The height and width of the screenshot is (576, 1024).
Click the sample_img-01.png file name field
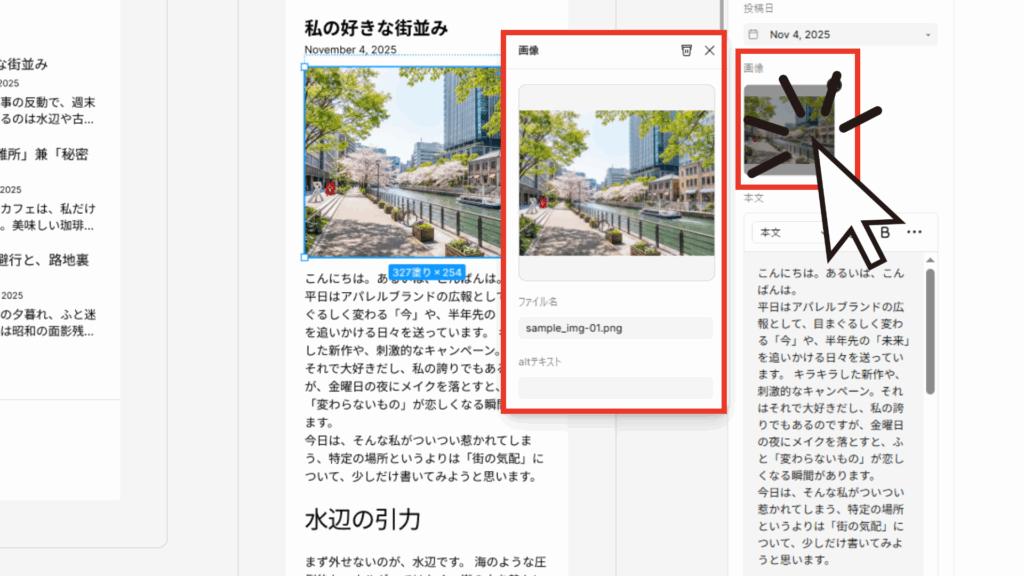(615, 328)
